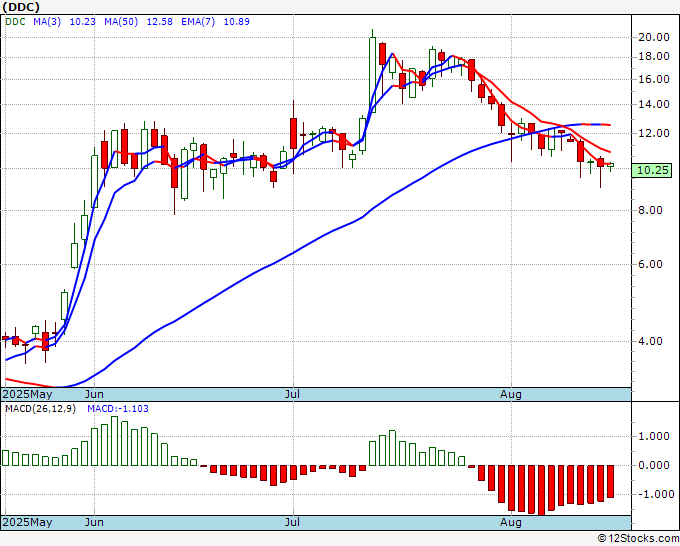Click Jul on the price chart time axis
Viewport: 680px width, 546px height.
292,394
